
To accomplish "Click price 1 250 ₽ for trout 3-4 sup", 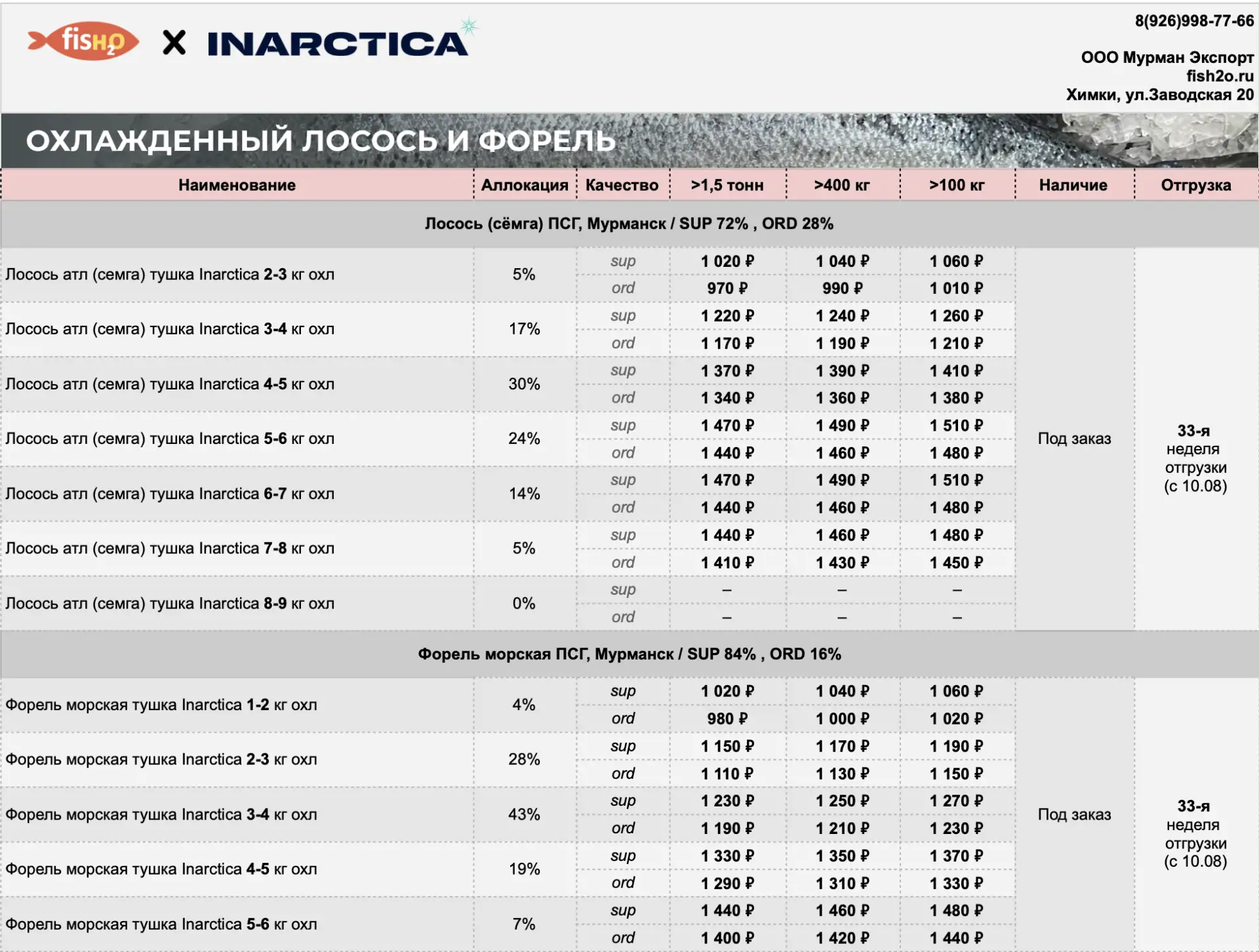I will (x=843, y=801).
